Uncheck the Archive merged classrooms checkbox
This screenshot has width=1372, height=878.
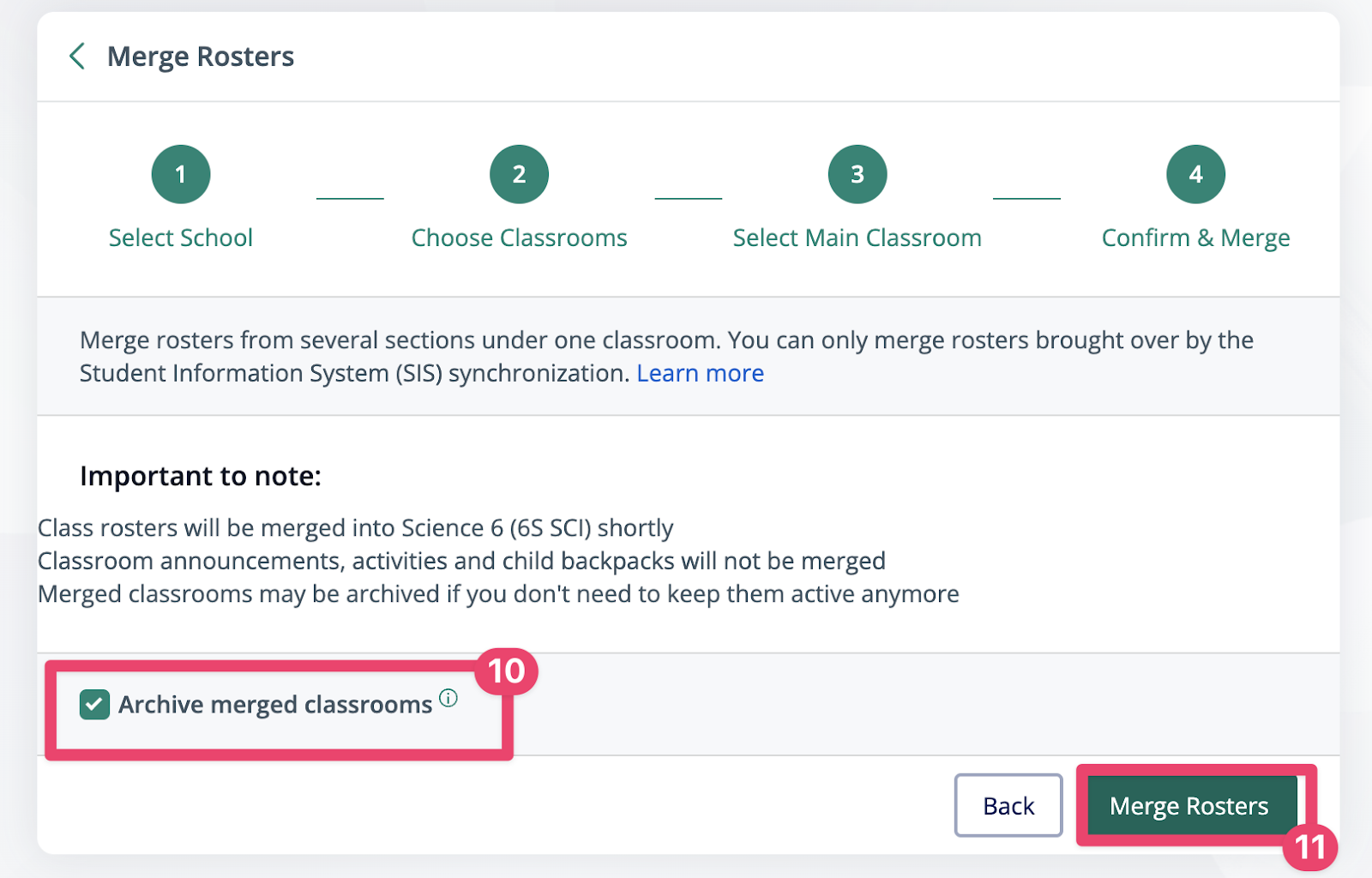click(x=94, y=705)
